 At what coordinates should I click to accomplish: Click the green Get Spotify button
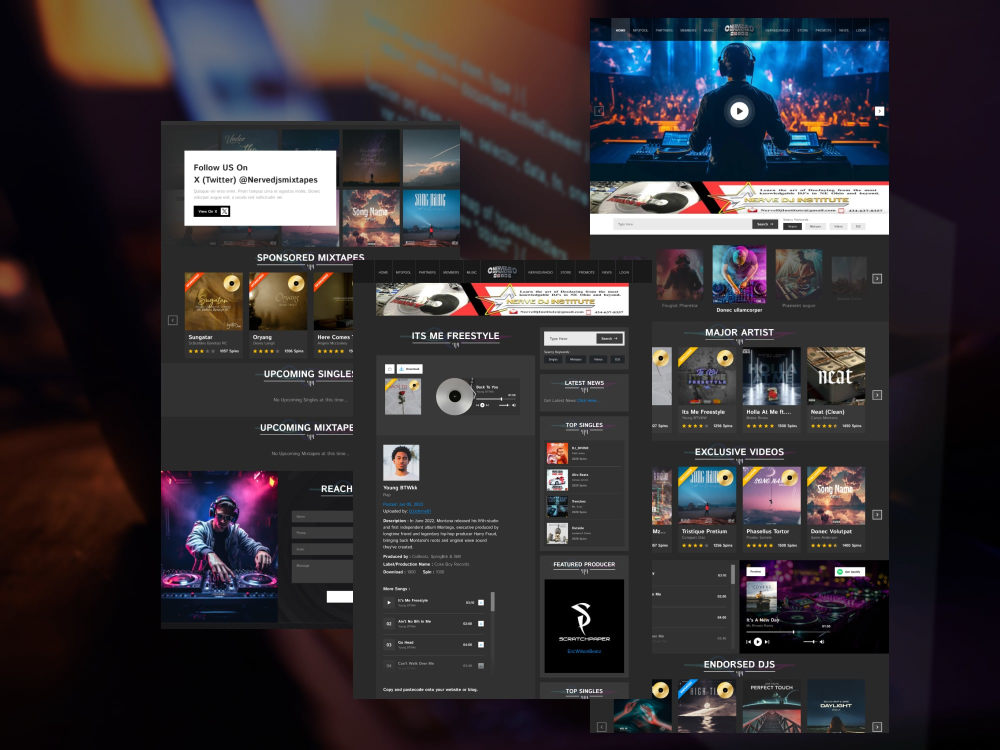[849, 571]
